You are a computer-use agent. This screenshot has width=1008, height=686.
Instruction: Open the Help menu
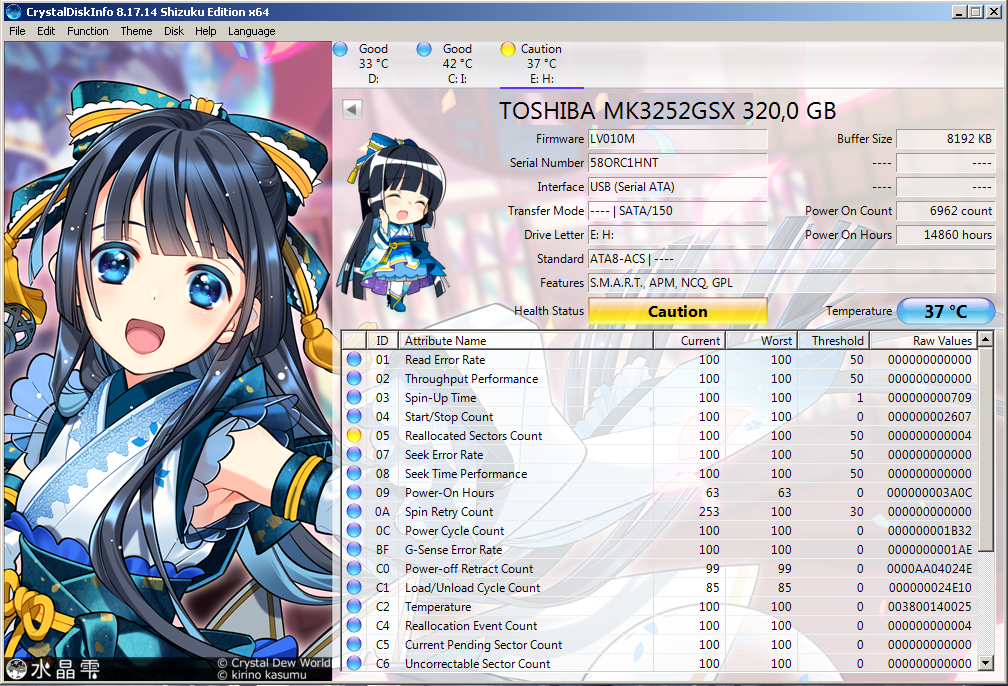(206, 31)
